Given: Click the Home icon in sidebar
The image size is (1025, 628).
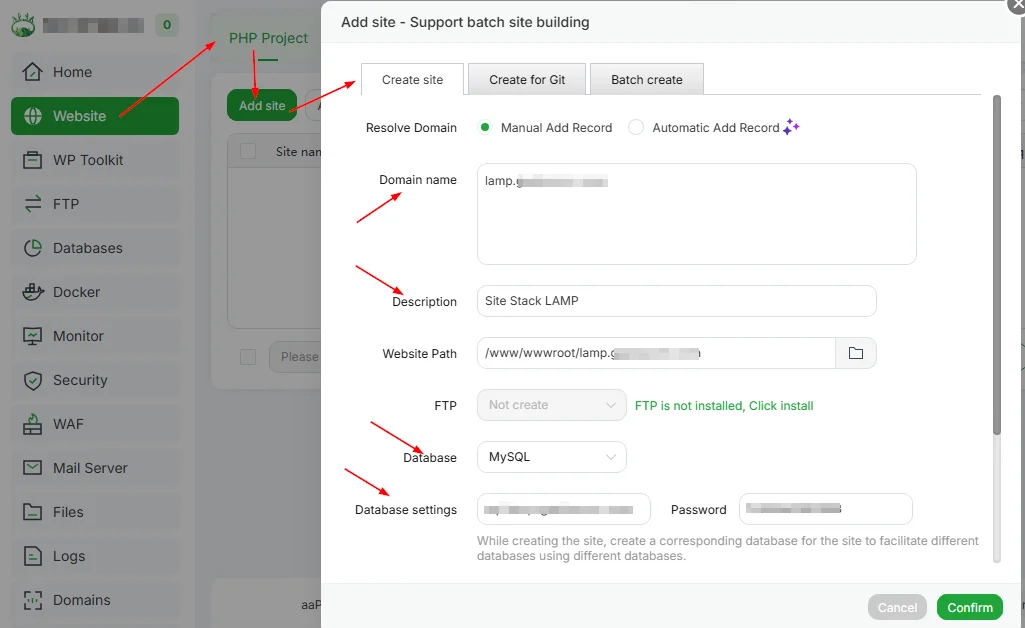Looking at the screenshot, I should click(x=33, y=72).
